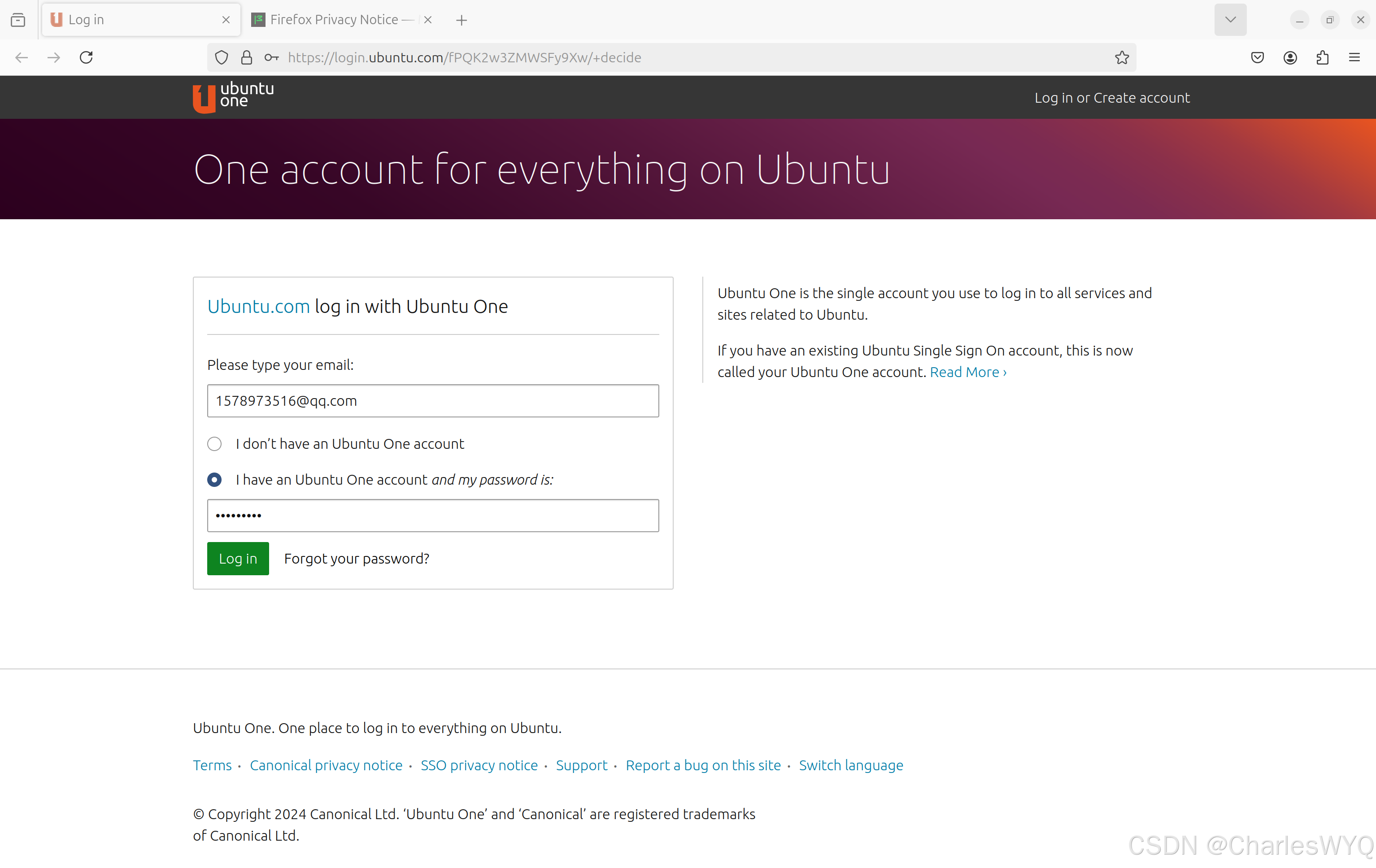Bookmark this page with the star
The image size is (1376, 868).
coord(1122,57)
